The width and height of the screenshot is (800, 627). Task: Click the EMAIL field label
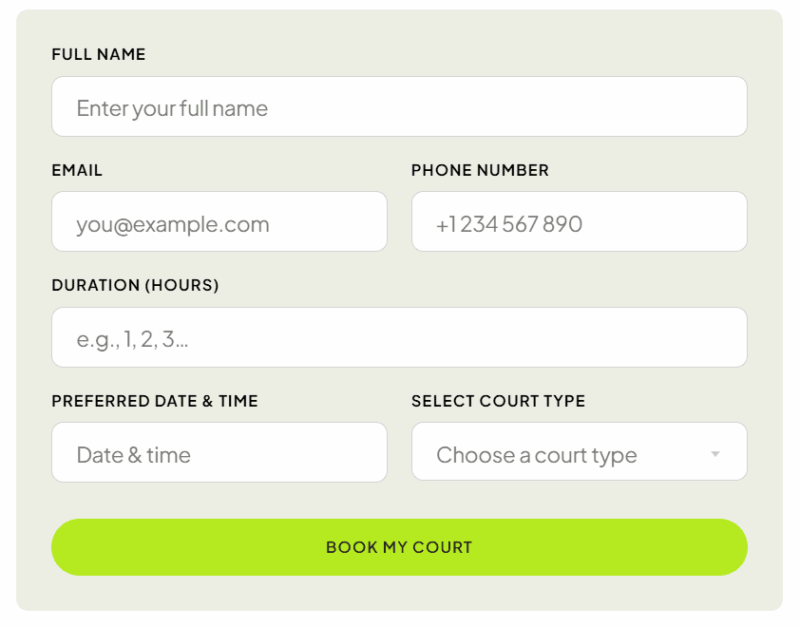point(77,170)
